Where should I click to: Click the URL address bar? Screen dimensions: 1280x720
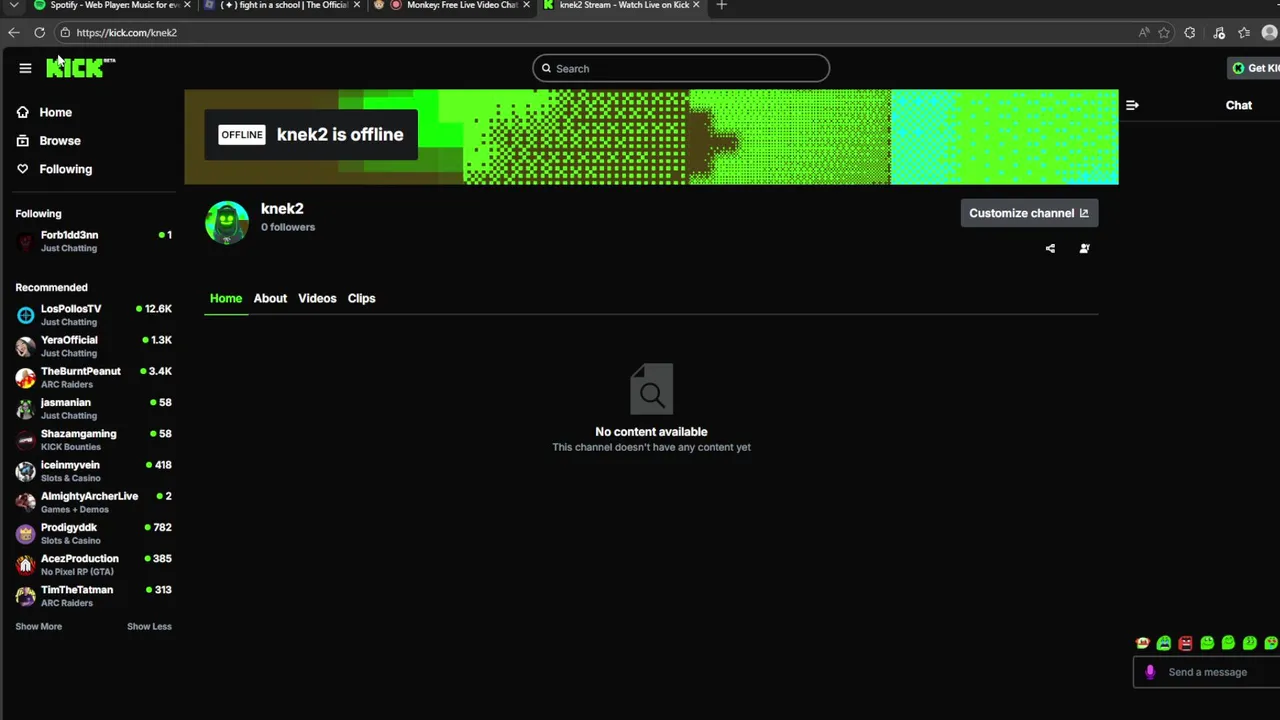(x=600, y=33)
